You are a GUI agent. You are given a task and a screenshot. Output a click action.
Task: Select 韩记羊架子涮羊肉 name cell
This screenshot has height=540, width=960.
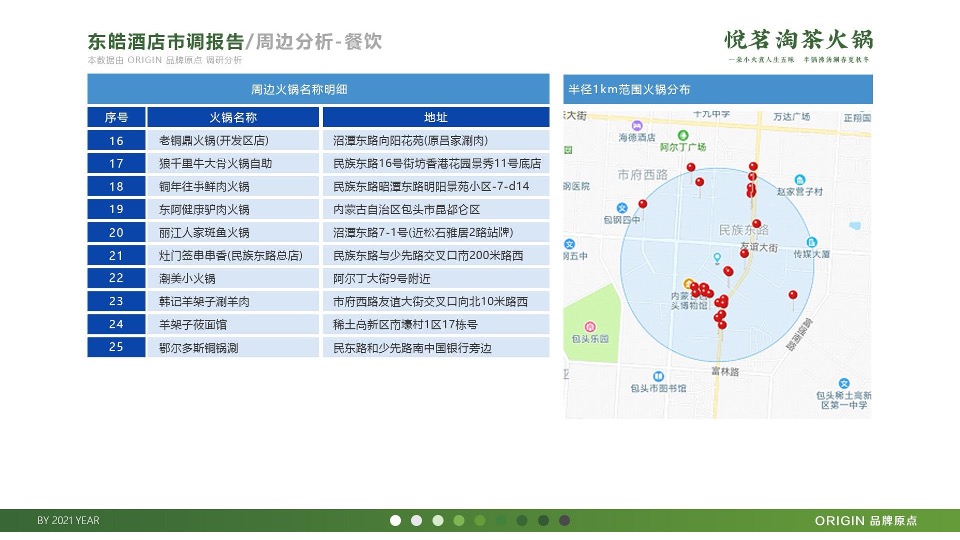(233, 301)
